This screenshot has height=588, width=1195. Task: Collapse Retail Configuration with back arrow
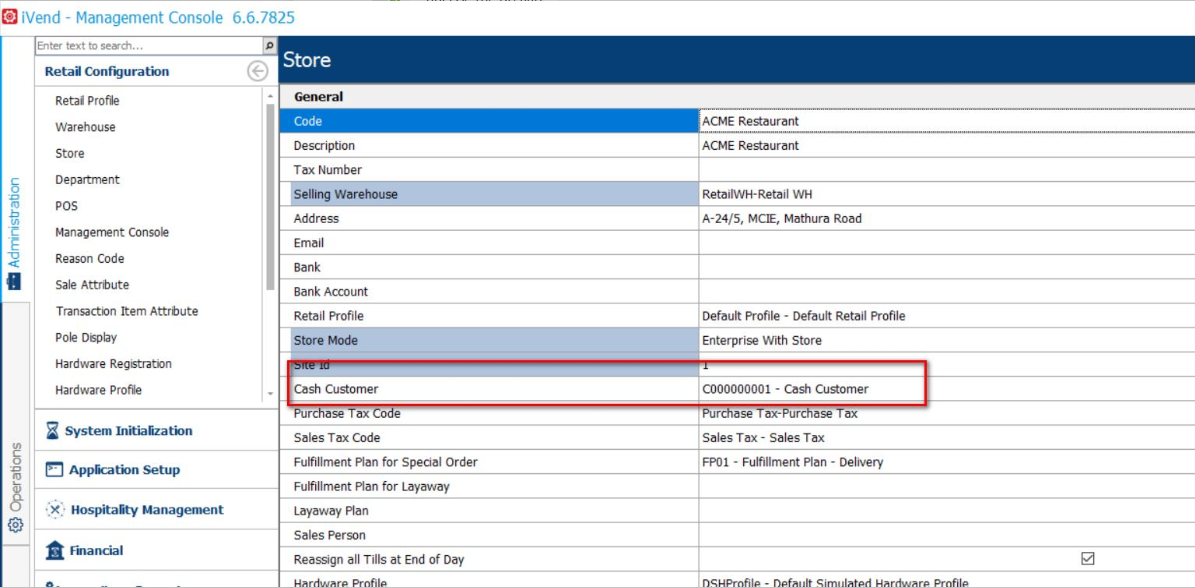tap(258, 72)
